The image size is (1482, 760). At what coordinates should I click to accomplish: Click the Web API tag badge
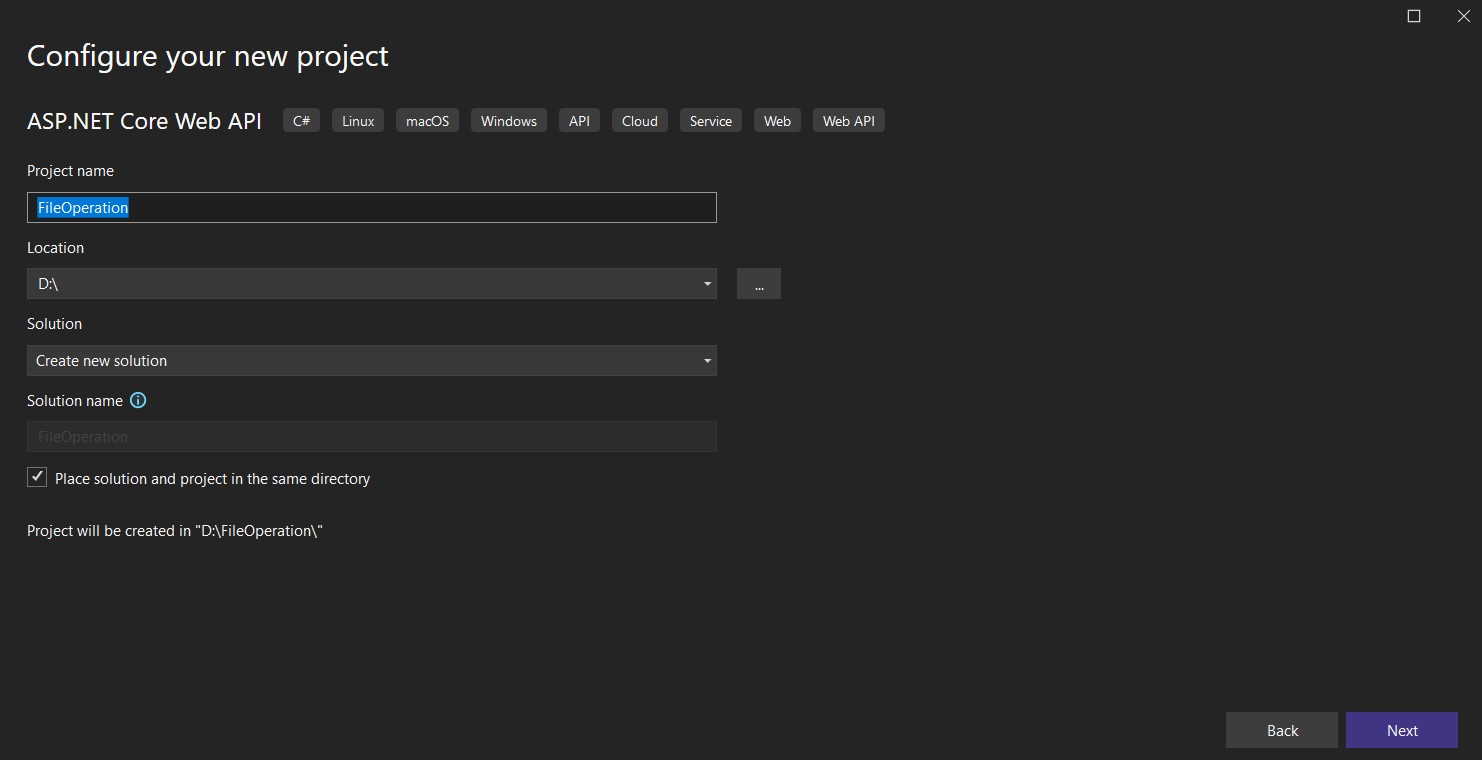848,120
